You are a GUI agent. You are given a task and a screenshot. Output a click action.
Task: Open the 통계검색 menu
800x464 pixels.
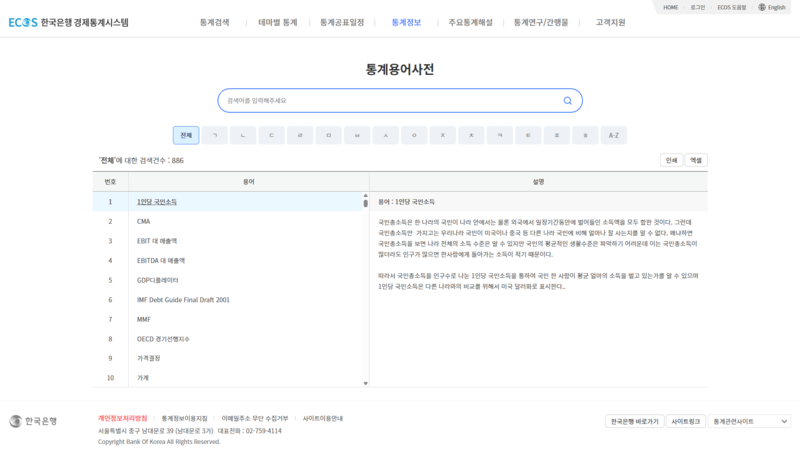pos(214,22)
